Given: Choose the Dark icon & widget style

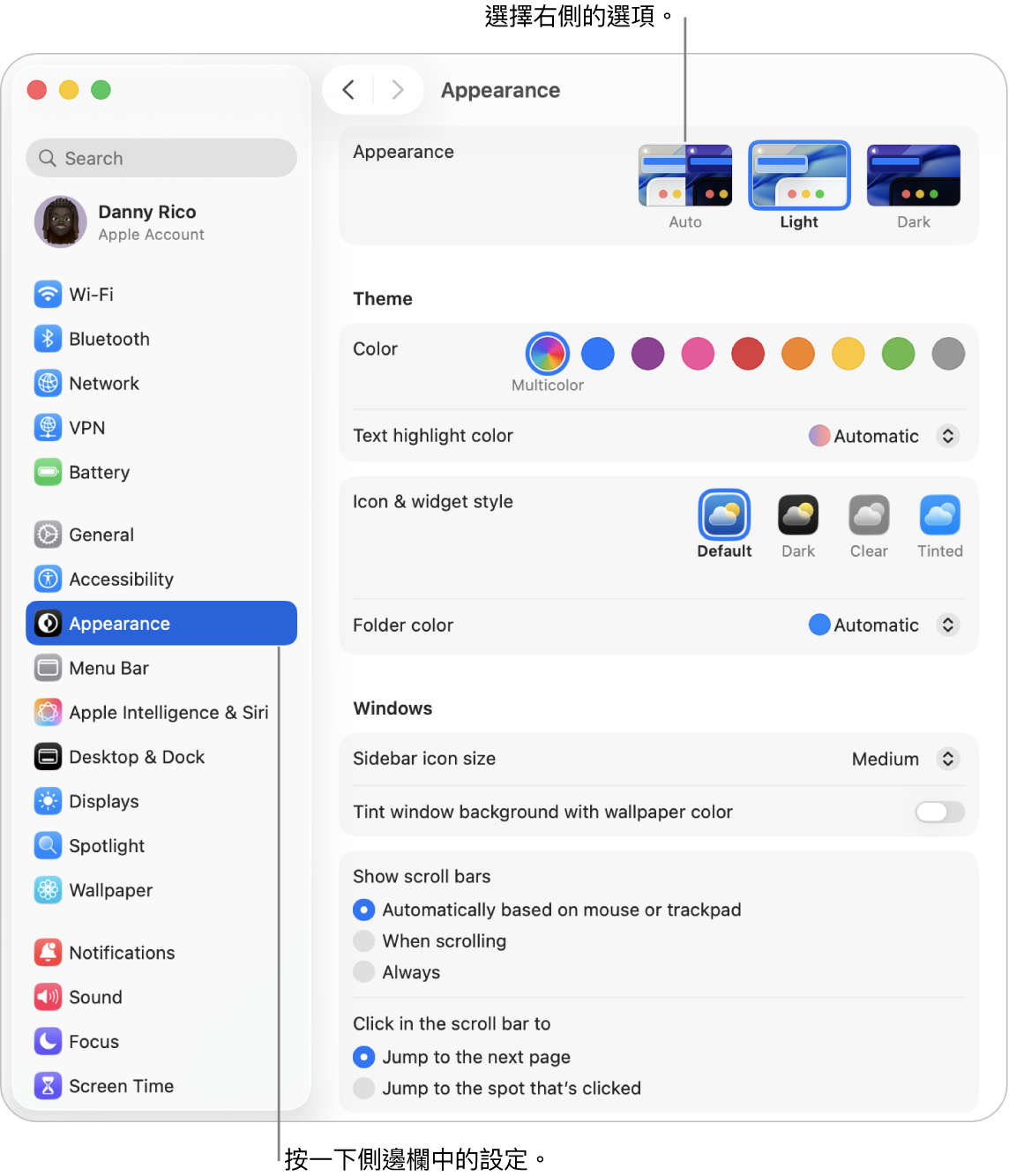Looking at the screenshot, I should click(798, 515).
